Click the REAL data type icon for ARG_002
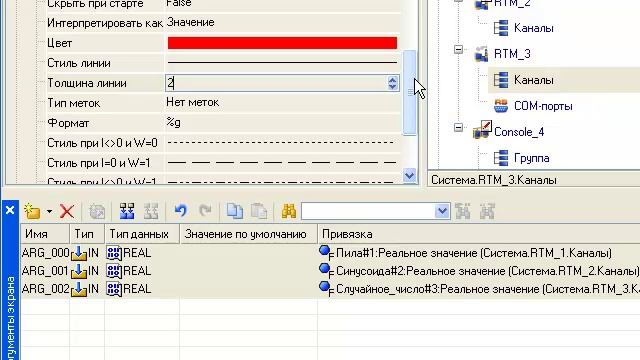This screenshot has height=360, width=640. pos(114,289)
